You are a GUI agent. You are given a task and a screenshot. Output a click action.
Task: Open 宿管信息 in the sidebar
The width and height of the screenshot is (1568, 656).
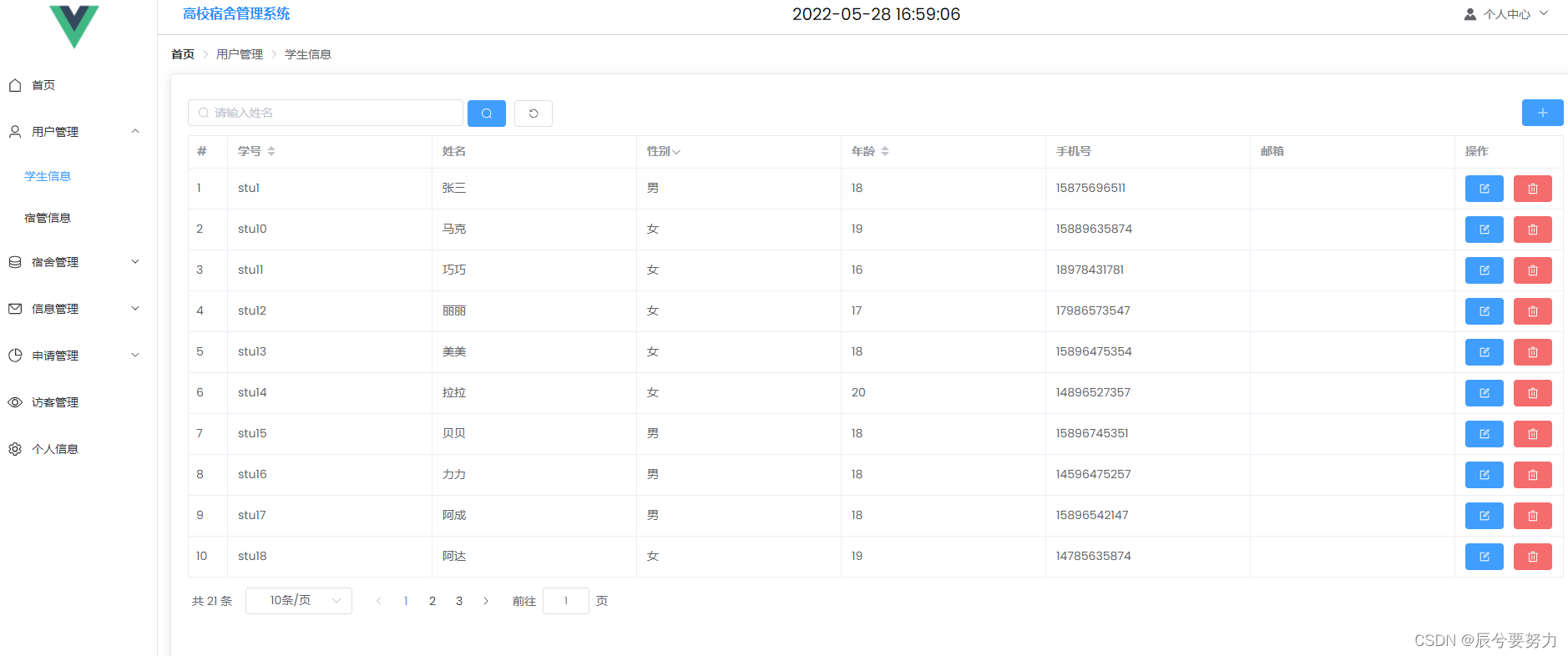click(x=48, y=218)
